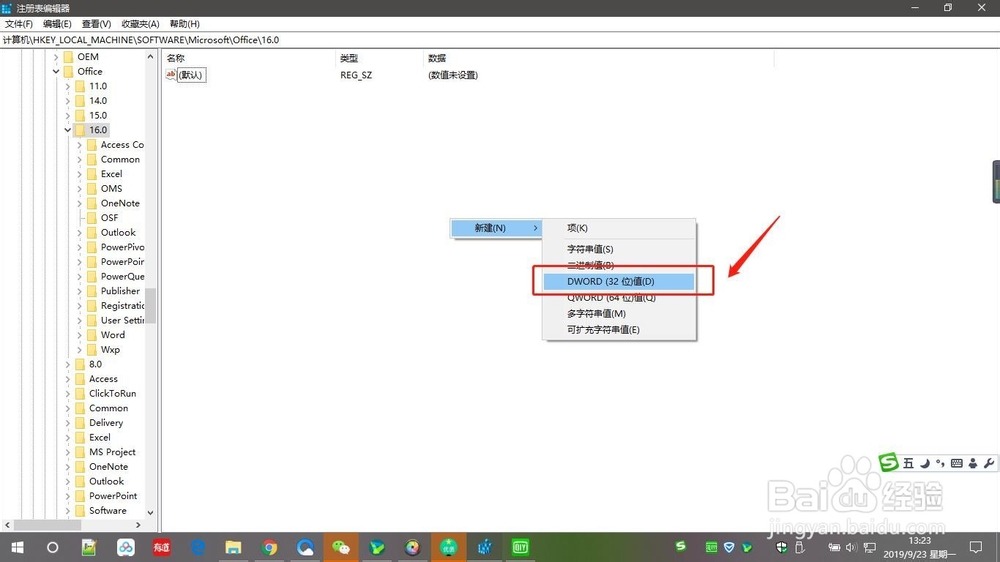Click the 新建(N) context menu entry
The image size is (1000, 562).
pos(496,228)
